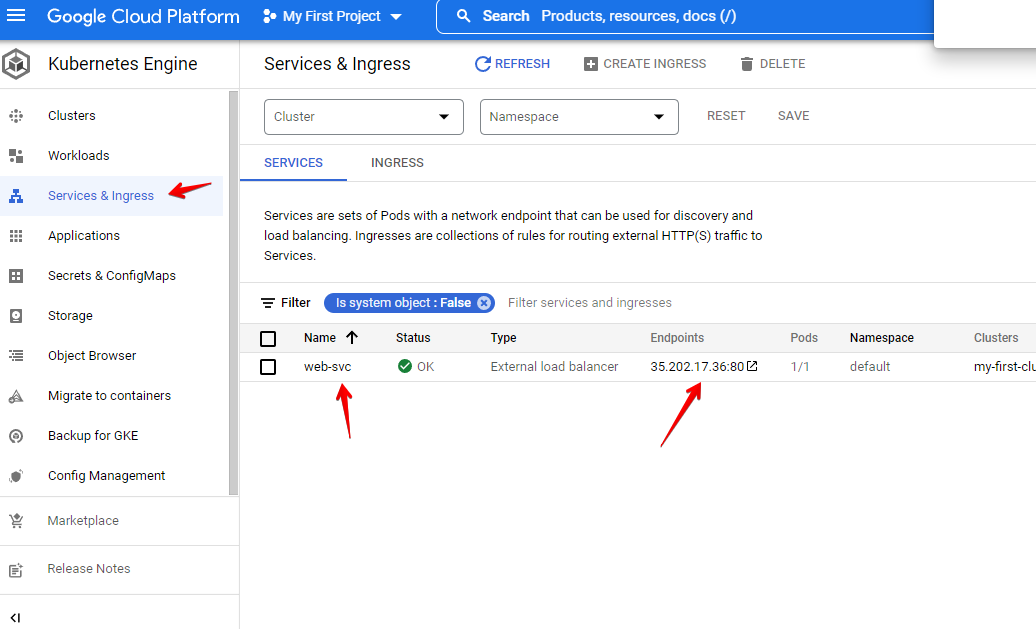Open the Namespace dropdown
Image resolution: width=1036 pixels, height=629 pixels.
click(579, 117)
